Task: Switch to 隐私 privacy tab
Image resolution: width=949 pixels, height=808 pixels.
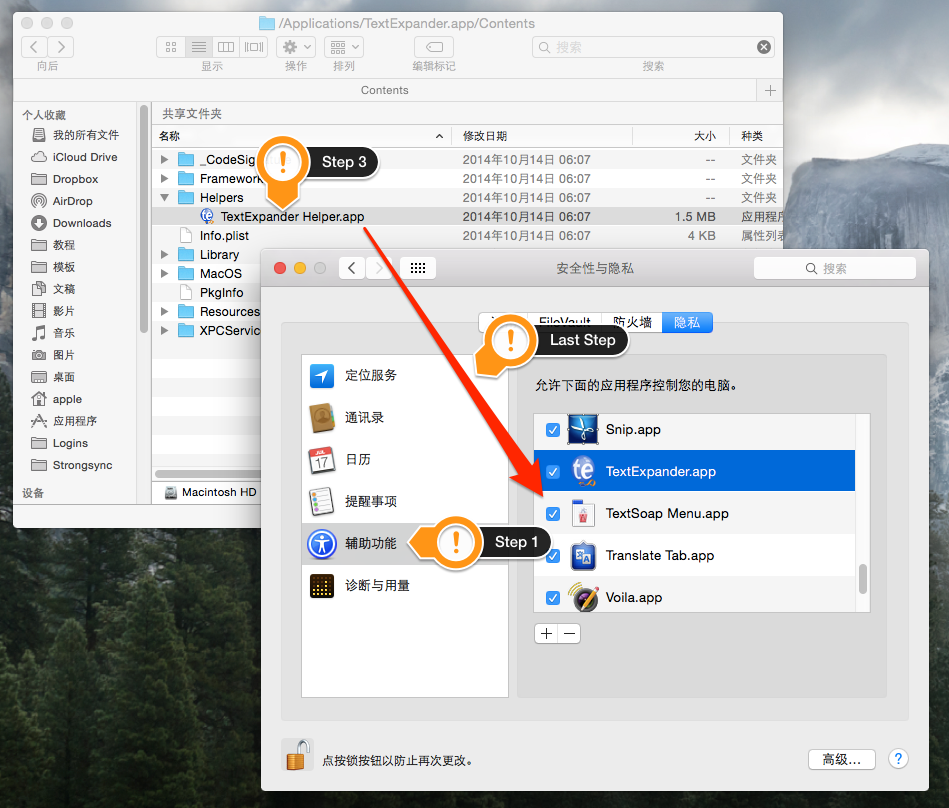Action: click(687, 322)
